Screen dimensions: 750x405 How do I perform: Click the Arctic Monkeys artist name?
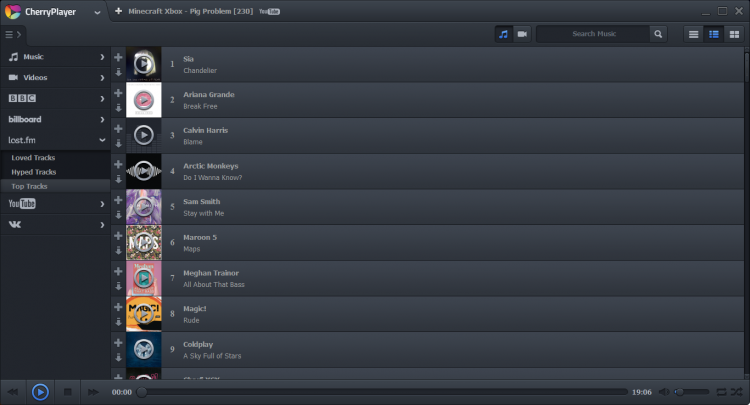tap(210, 166)
